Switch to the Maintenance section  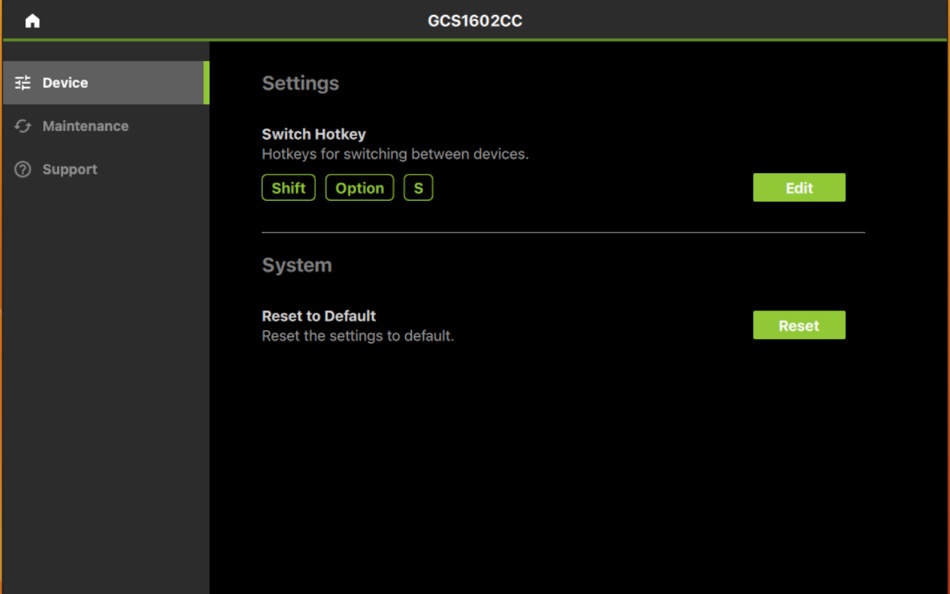pyautogui.click(x=85, y=126)
